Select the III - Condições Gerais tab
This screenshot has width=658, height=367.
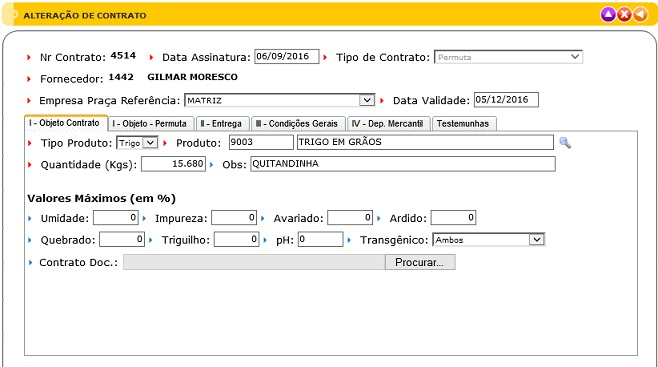coord(298,124)
